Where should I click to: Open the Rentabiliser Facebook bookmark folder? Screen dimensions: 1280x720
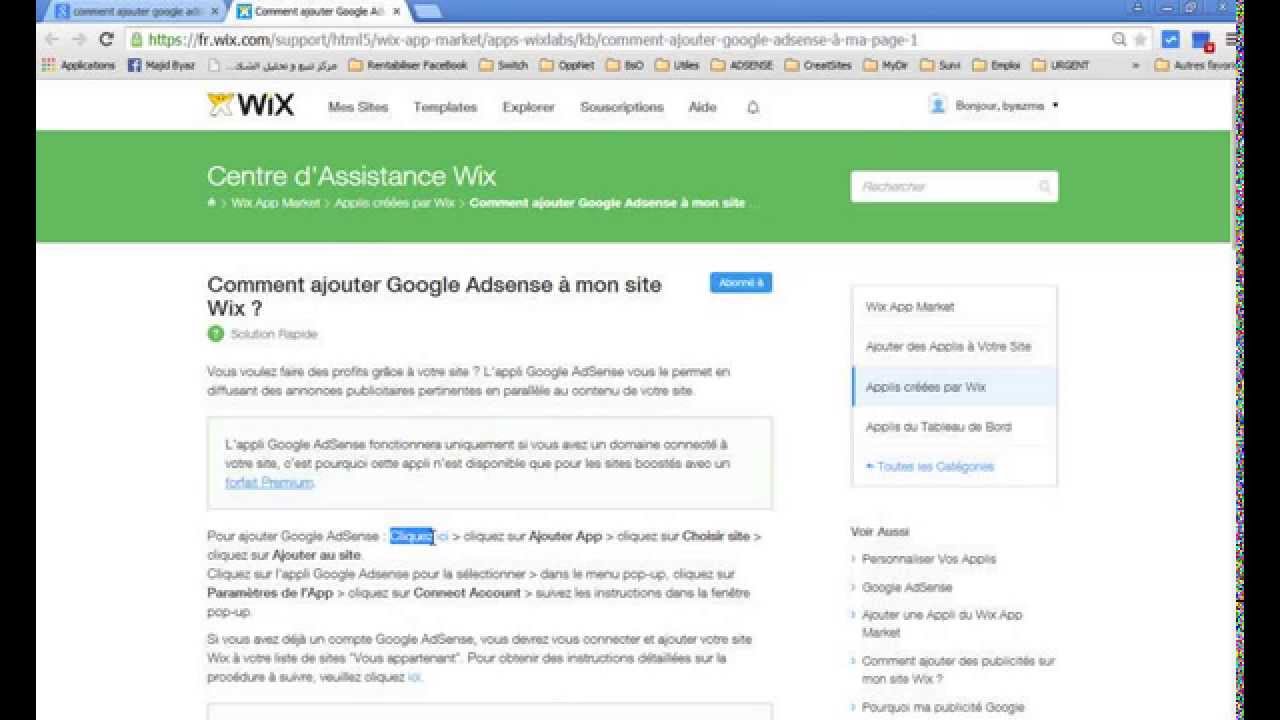coord(408,65)
